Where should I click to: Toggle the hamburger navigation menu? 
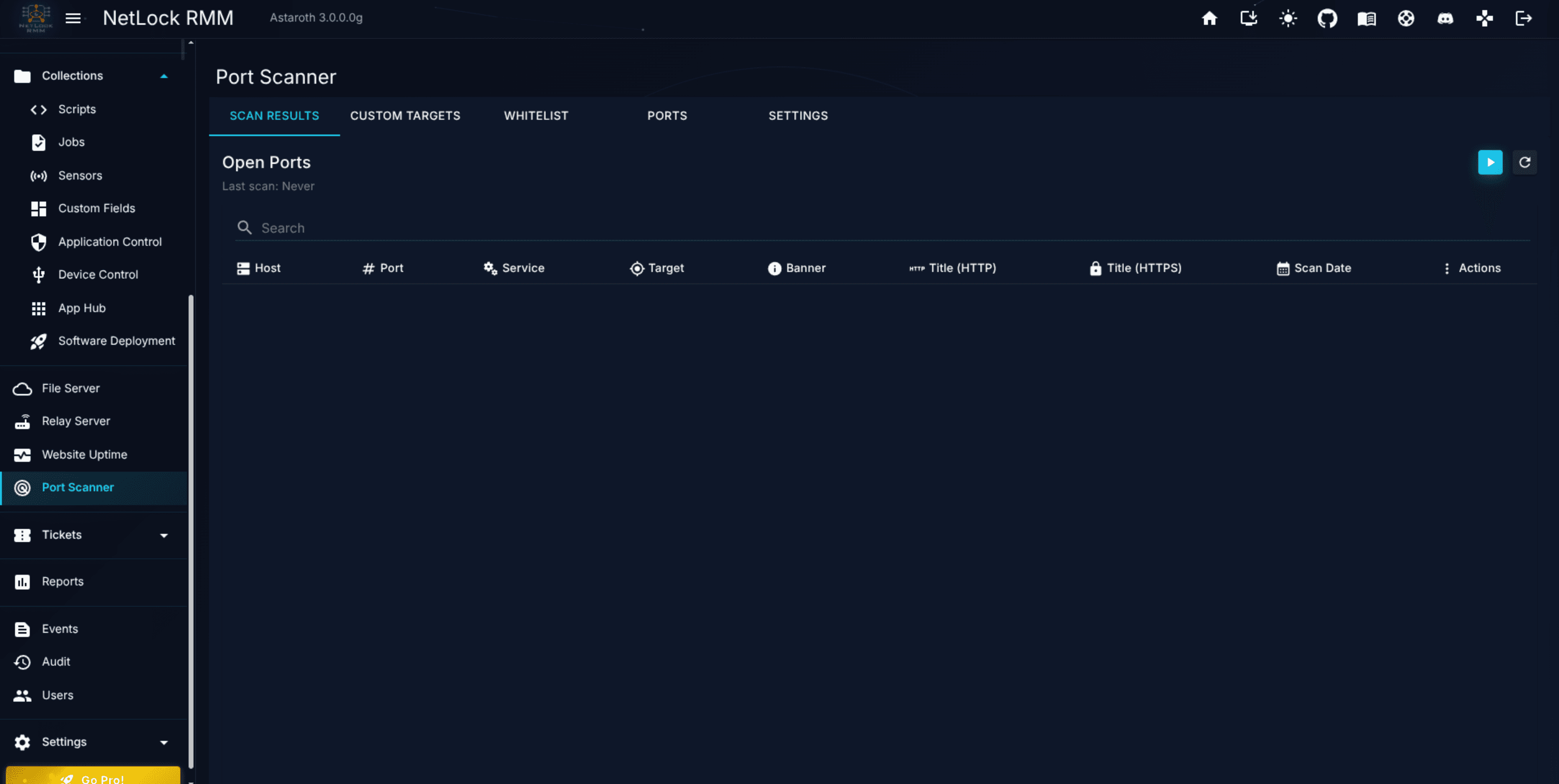73,18
